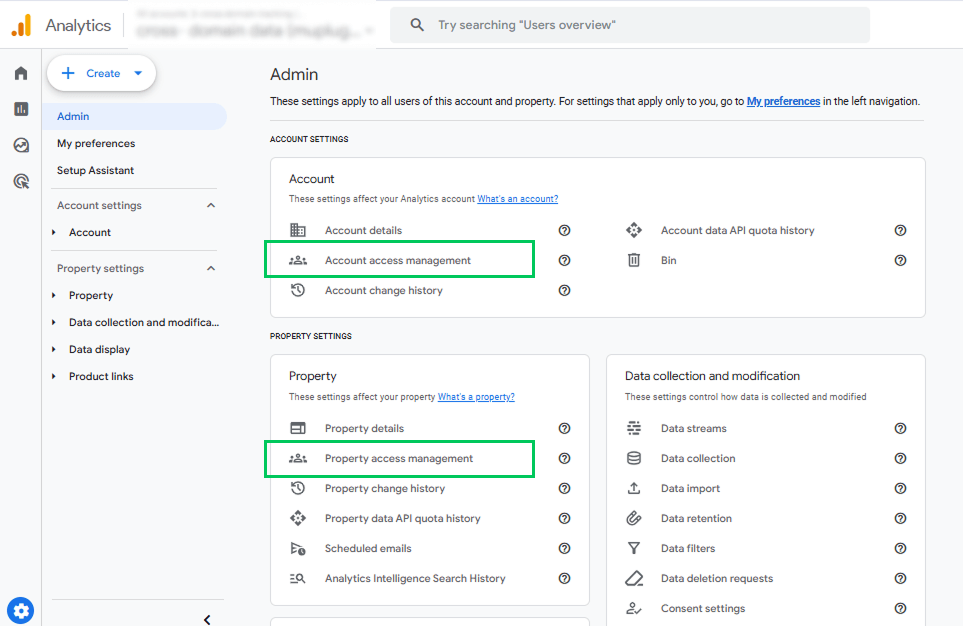
Task: Expand Data collection and modification arrow
Action: (54, 323)
